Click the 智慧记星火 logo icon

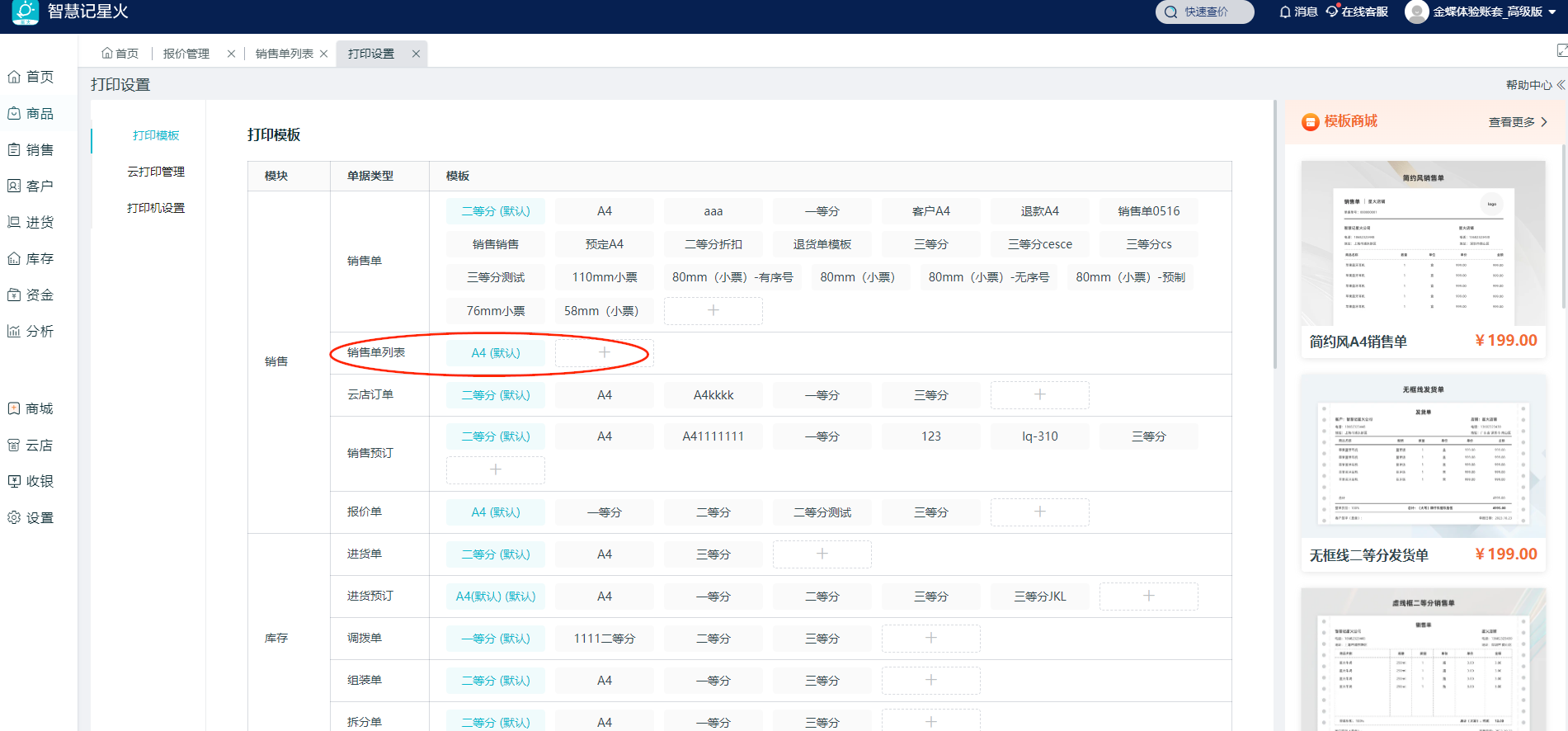(x=26, y=12)
